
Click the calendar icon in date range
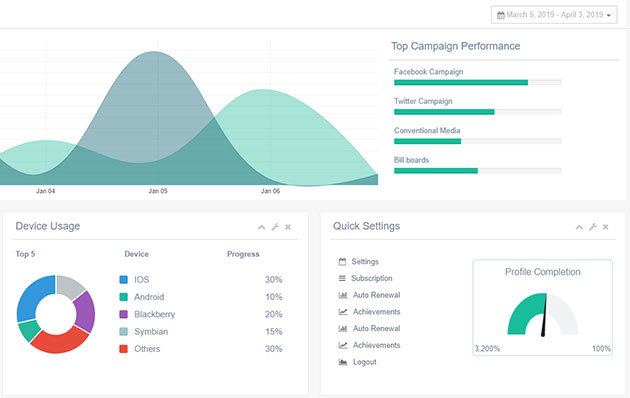click(x=501, y=15)
